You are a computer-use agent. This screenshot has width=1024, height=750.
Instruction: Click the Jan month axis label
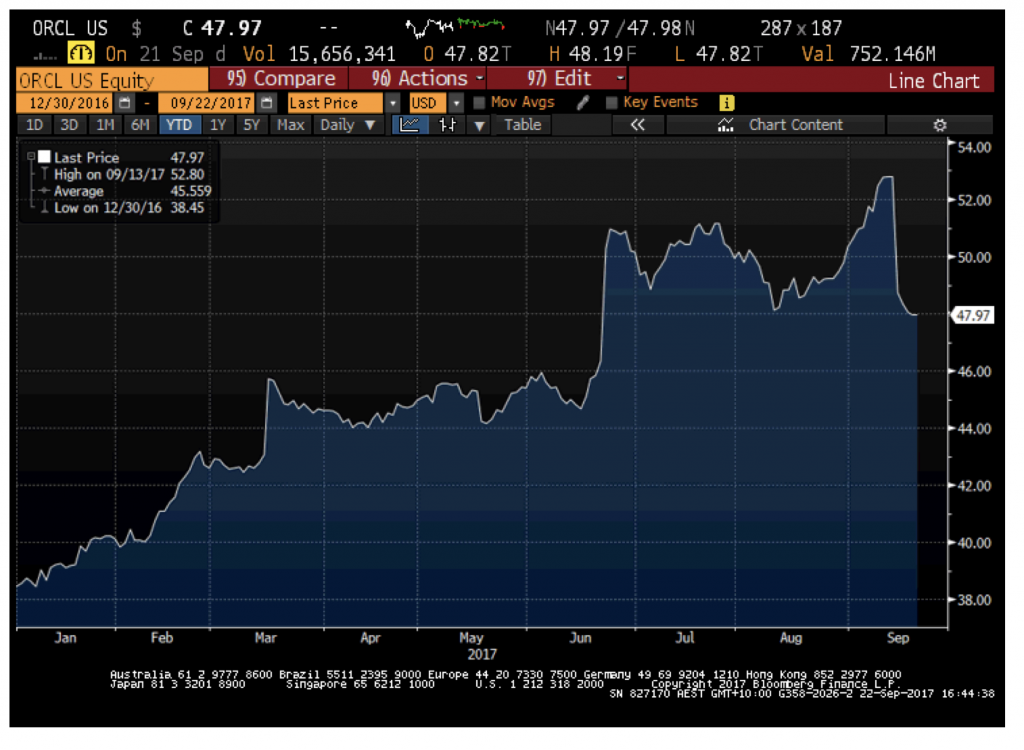65,638
